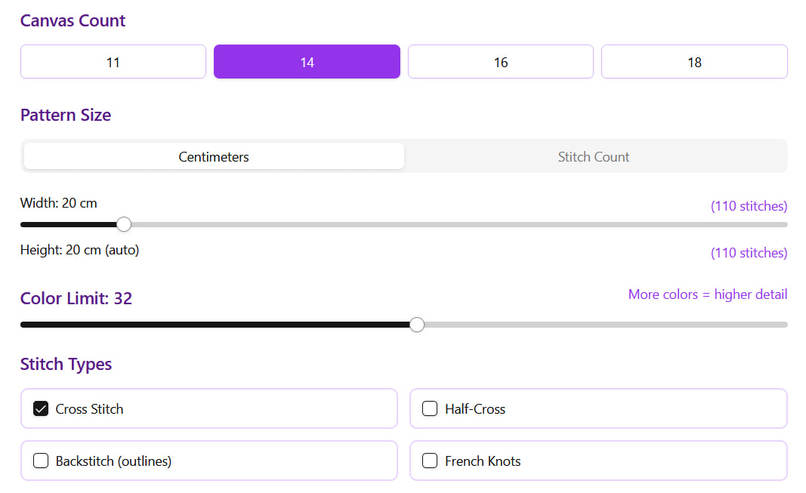
Task: Click the Half-Cross label text
Action: (475, 409)
